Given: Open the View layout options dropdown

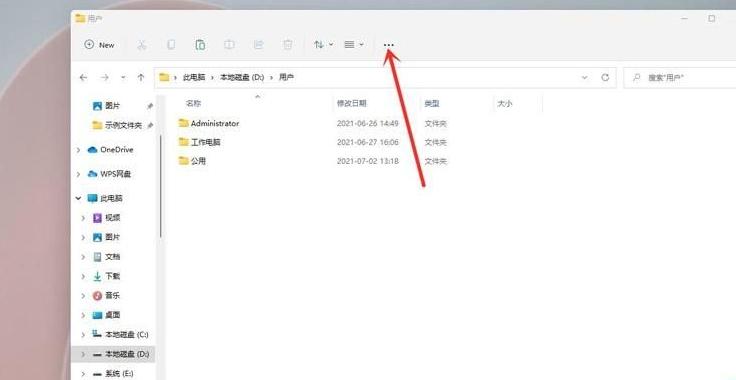Looking at the screenshot, I should pyautogui.click(x=354, y=45).
